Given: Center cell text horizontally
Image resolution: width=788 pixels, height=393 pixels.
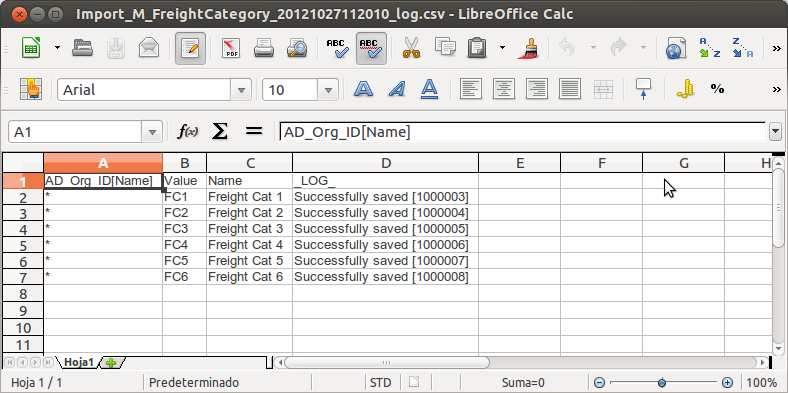Looking at the screenshot, I should point(504,89).
